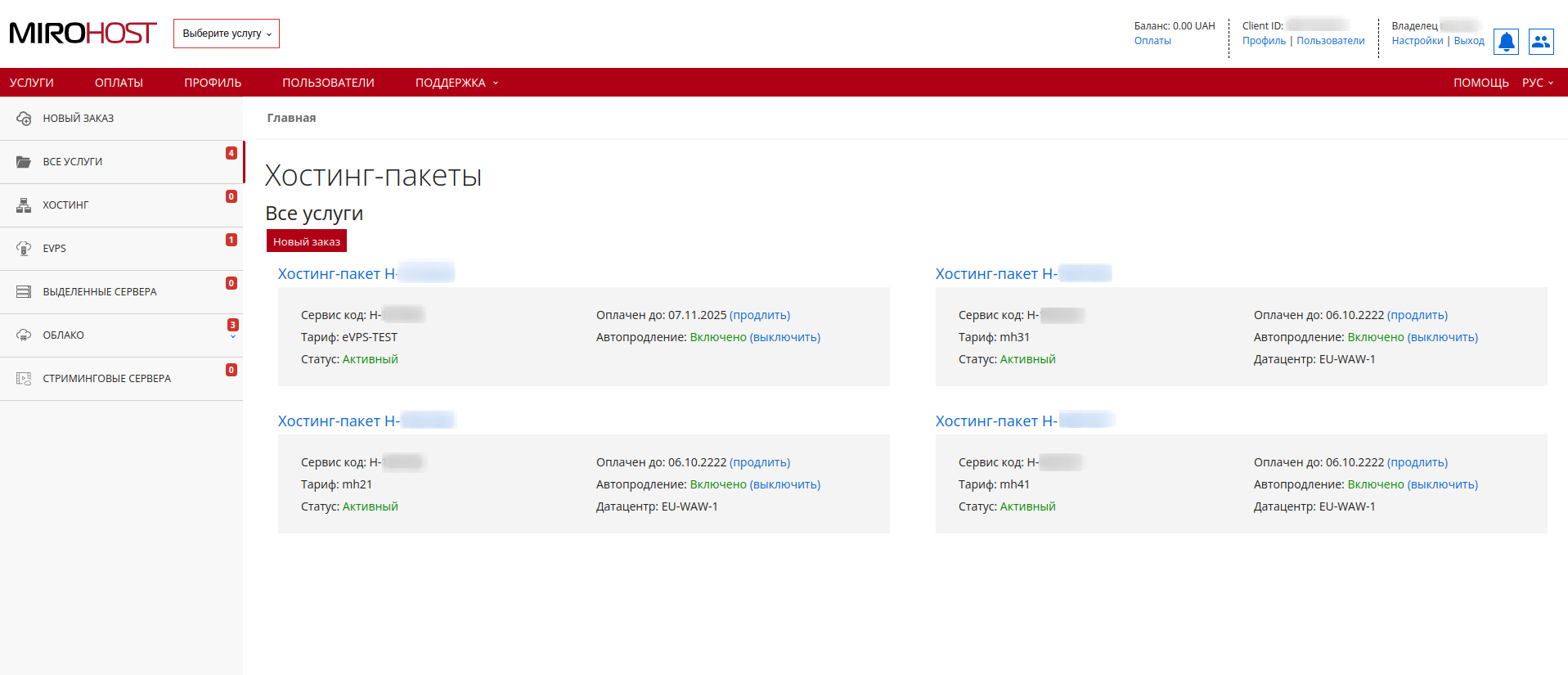Click 'продлить' for mh31 package
Screen dimensions: 1568x675
[1417, 315]
